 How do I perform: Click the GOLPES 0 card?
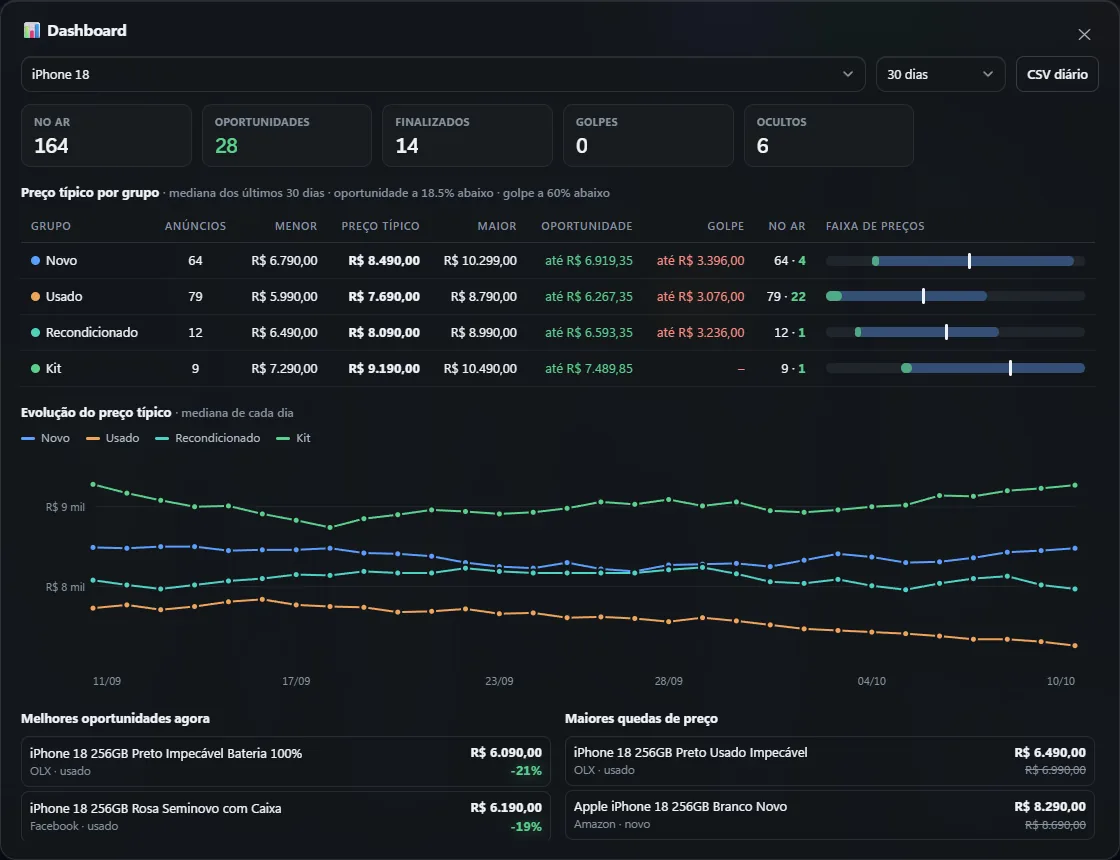point(648,136)
